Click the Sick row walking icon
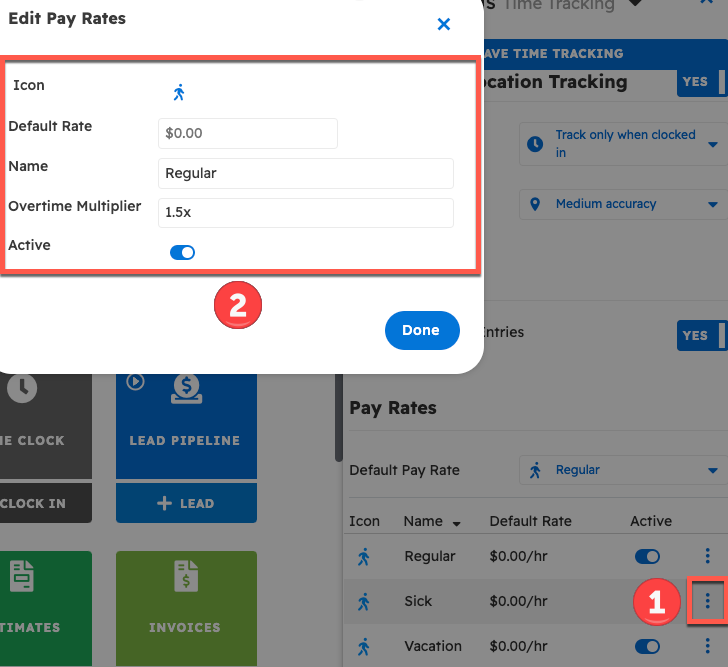The image size is (728, 667). 364,601
